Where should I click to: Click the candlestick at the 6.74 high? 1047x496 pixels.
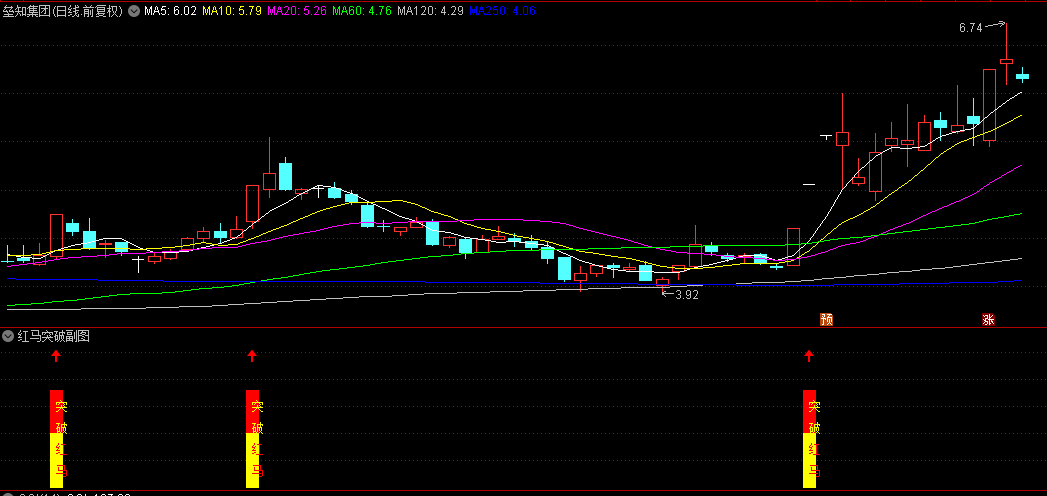(1006, 61)
